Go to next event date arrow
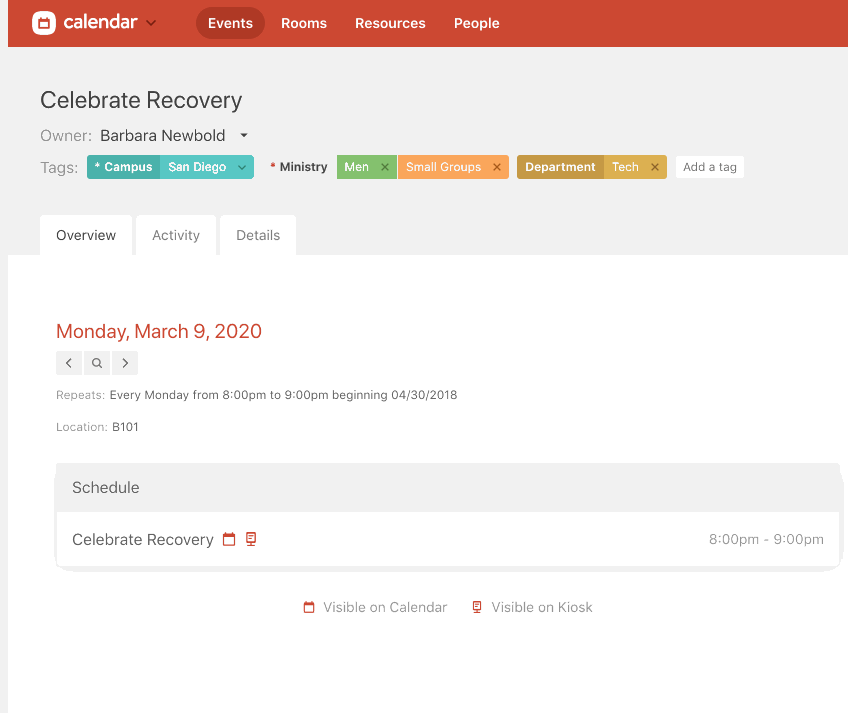 tap(124, 363)
